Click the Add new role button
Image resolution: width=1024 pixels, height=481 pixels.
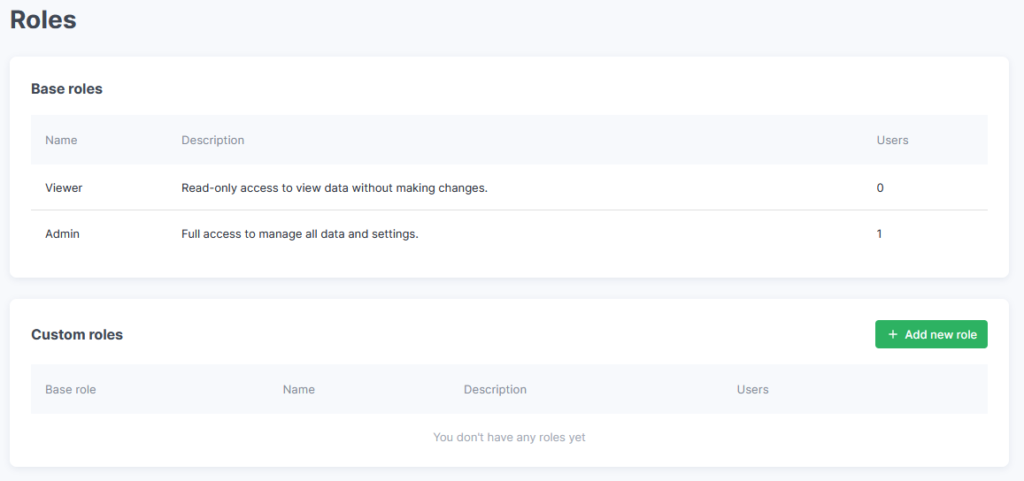[x=931, y=334]
